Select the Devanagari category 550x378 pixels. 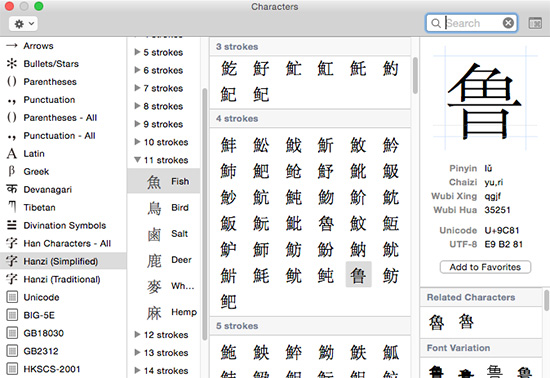(x=63, y=189)
